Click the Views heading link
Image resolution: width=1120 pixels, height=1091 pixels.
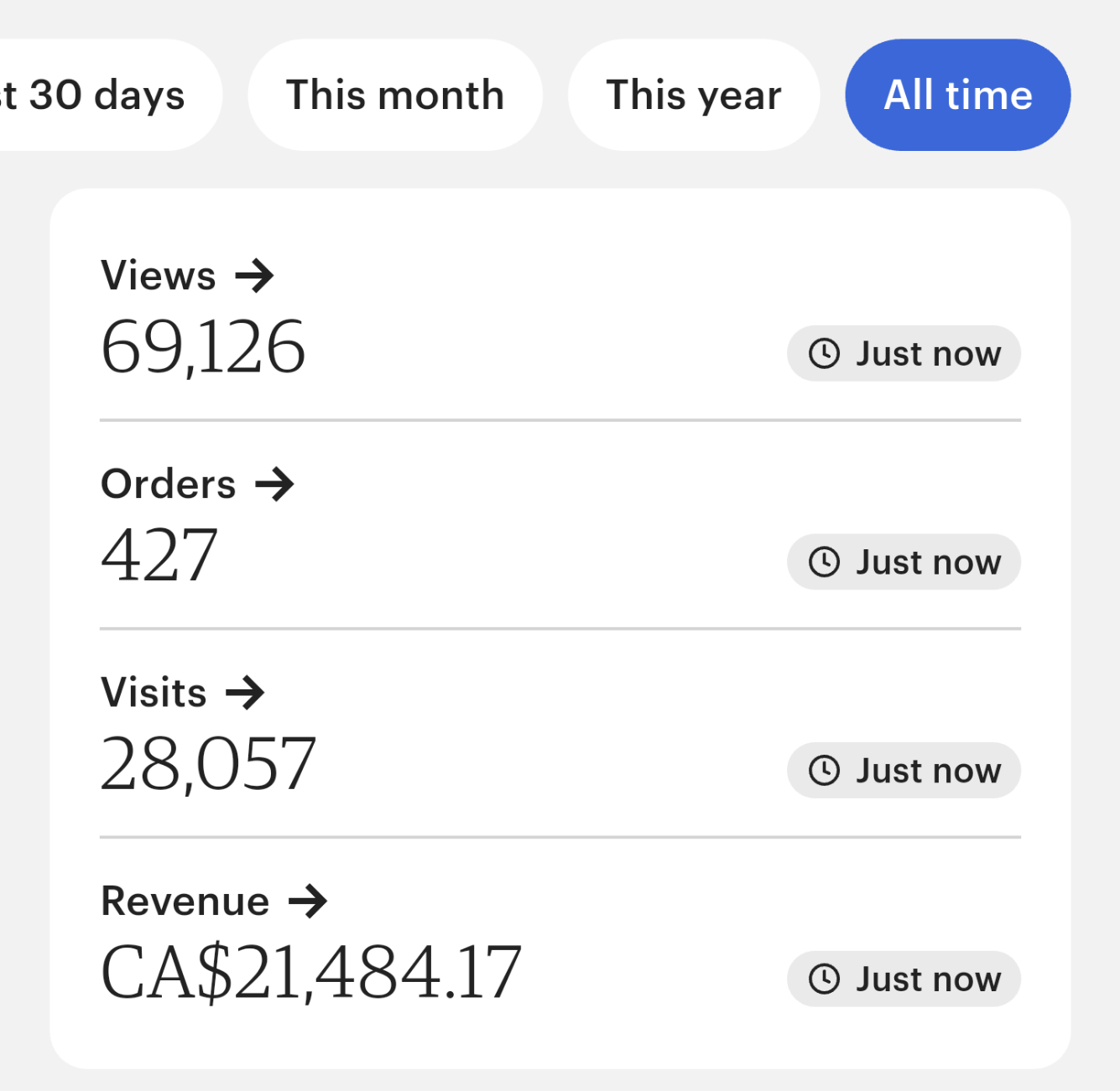click(159, 276)
